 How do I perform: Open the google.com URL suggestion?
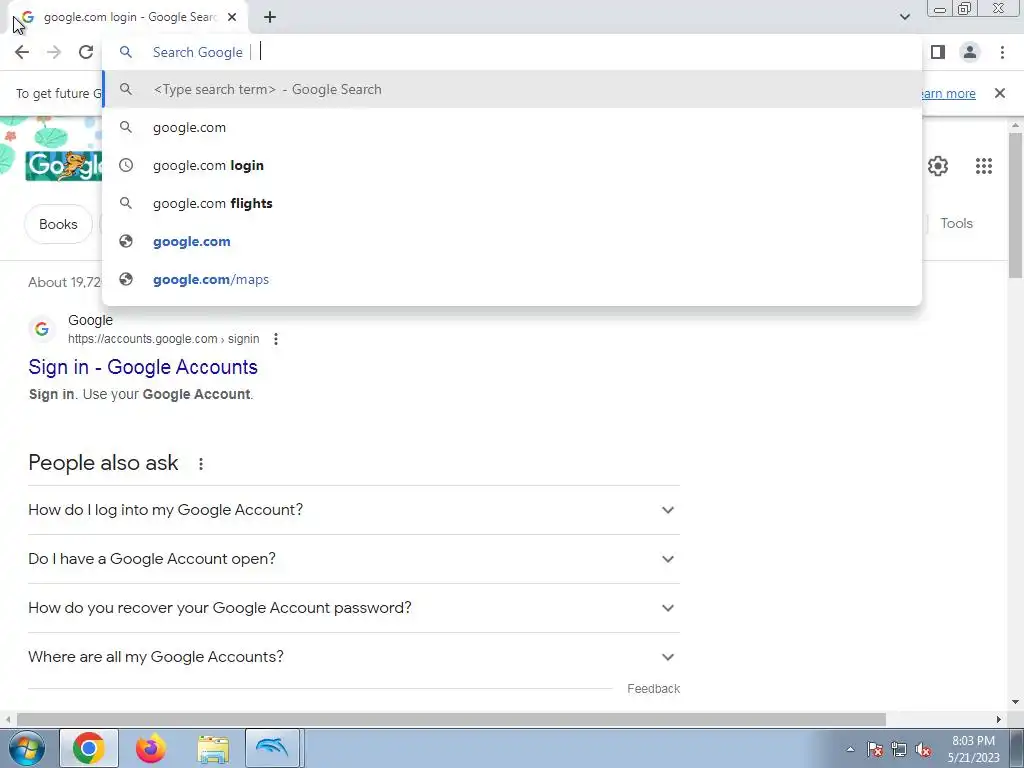512,241
